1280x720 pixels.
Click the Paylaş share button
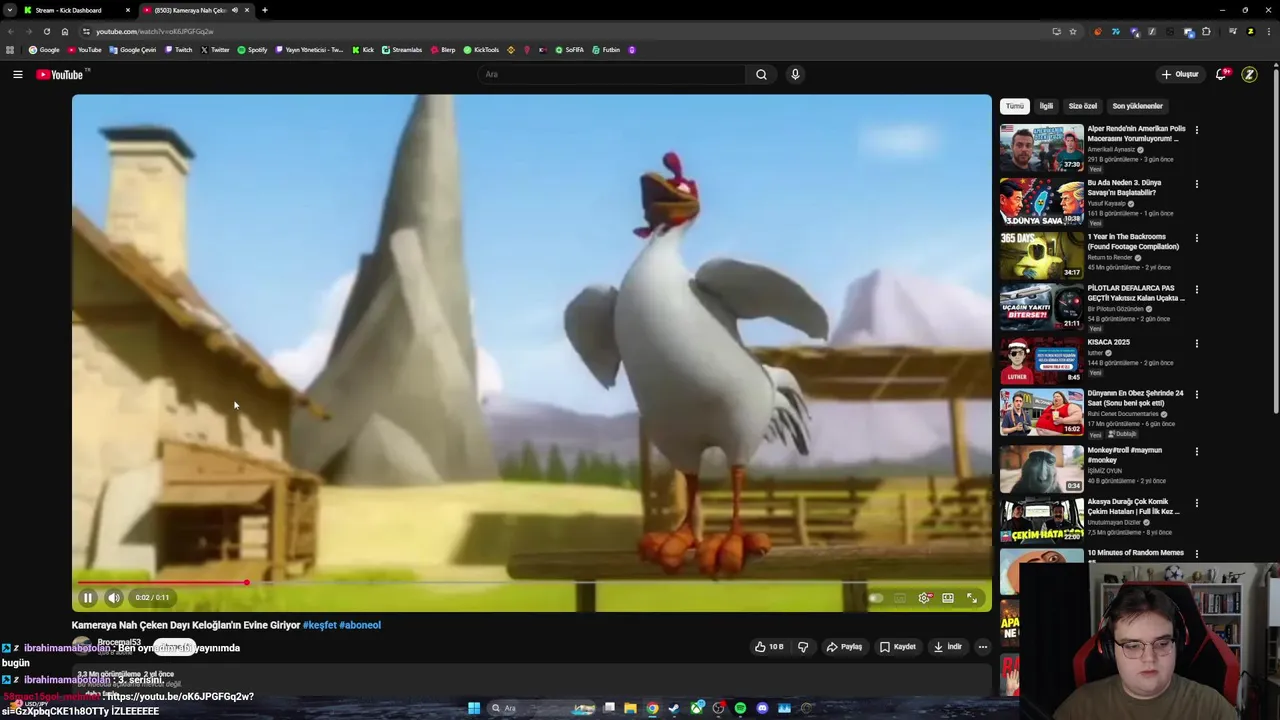(844, 647)
